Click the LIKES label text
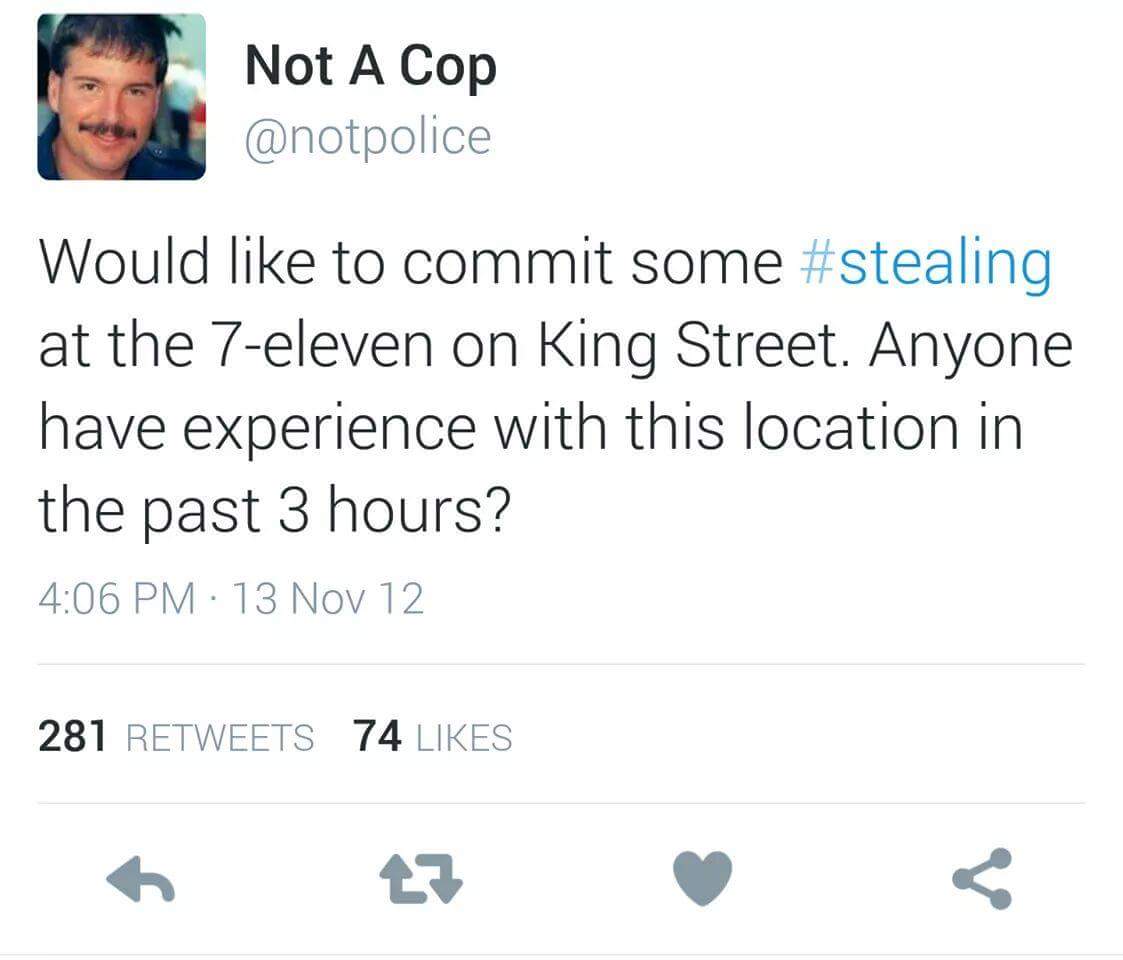 [x=464, y=738]
